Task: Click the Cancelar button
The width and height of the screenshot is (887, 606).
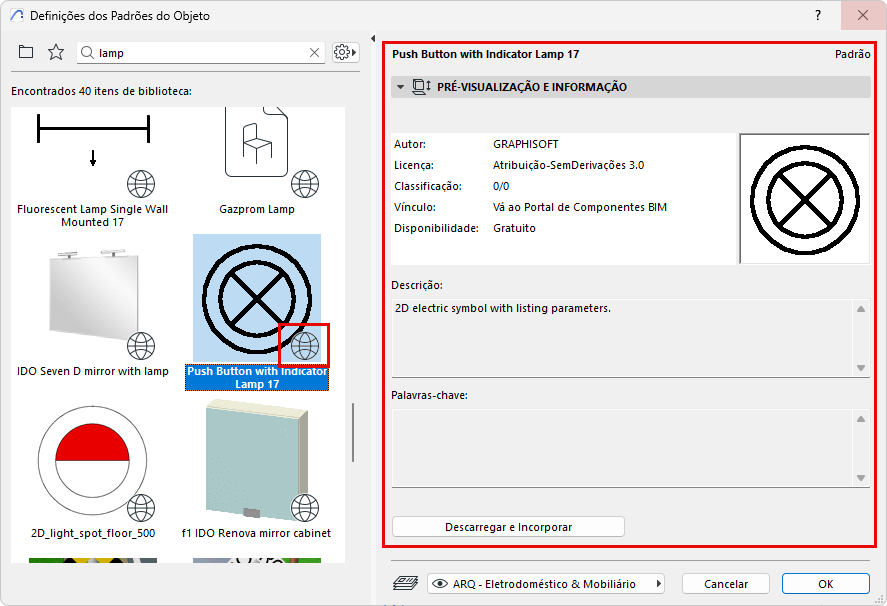Action: 726,583
